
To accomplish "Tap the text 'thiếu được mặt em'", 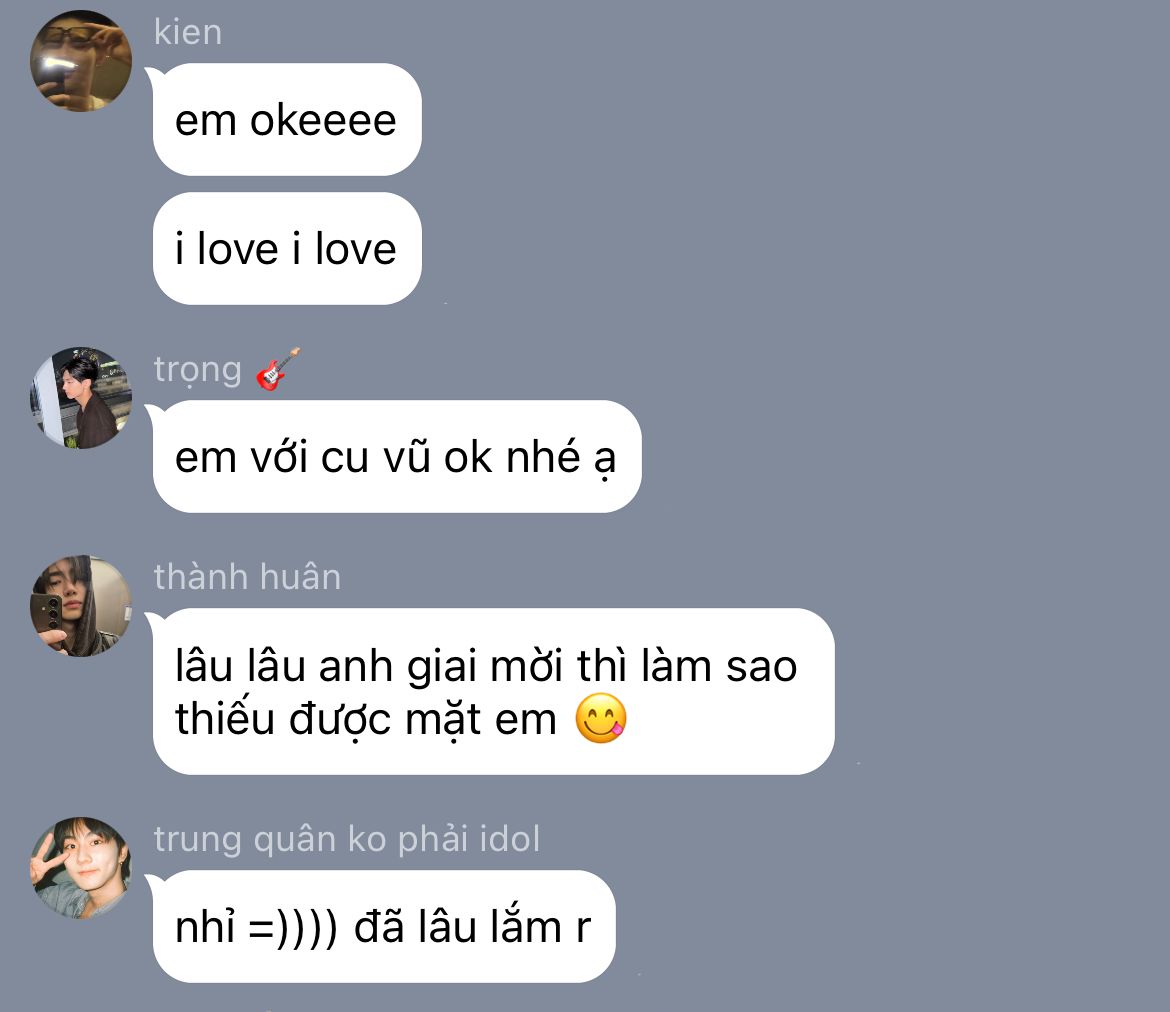I will click(366, 720).
